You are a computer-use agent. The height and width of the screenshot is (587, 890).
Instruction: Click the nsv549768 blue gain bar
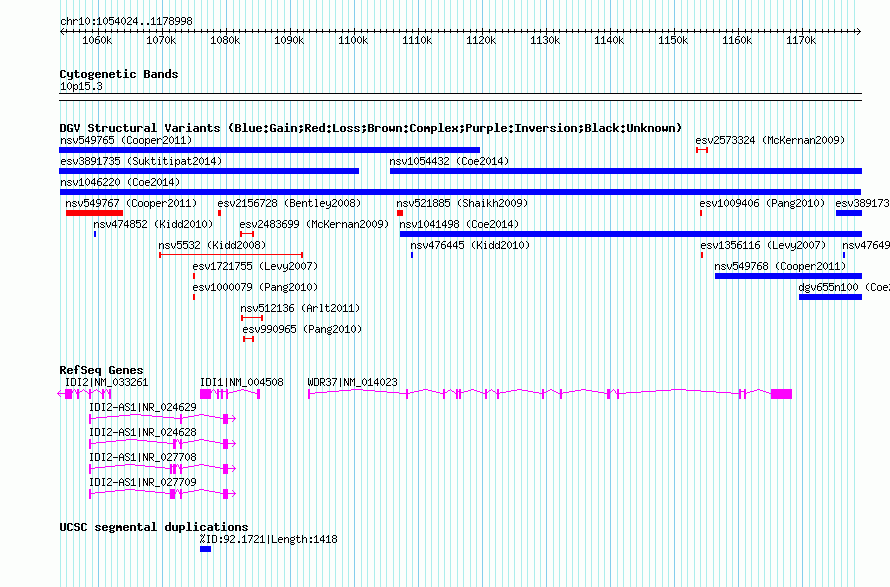(x=788, y=276)
